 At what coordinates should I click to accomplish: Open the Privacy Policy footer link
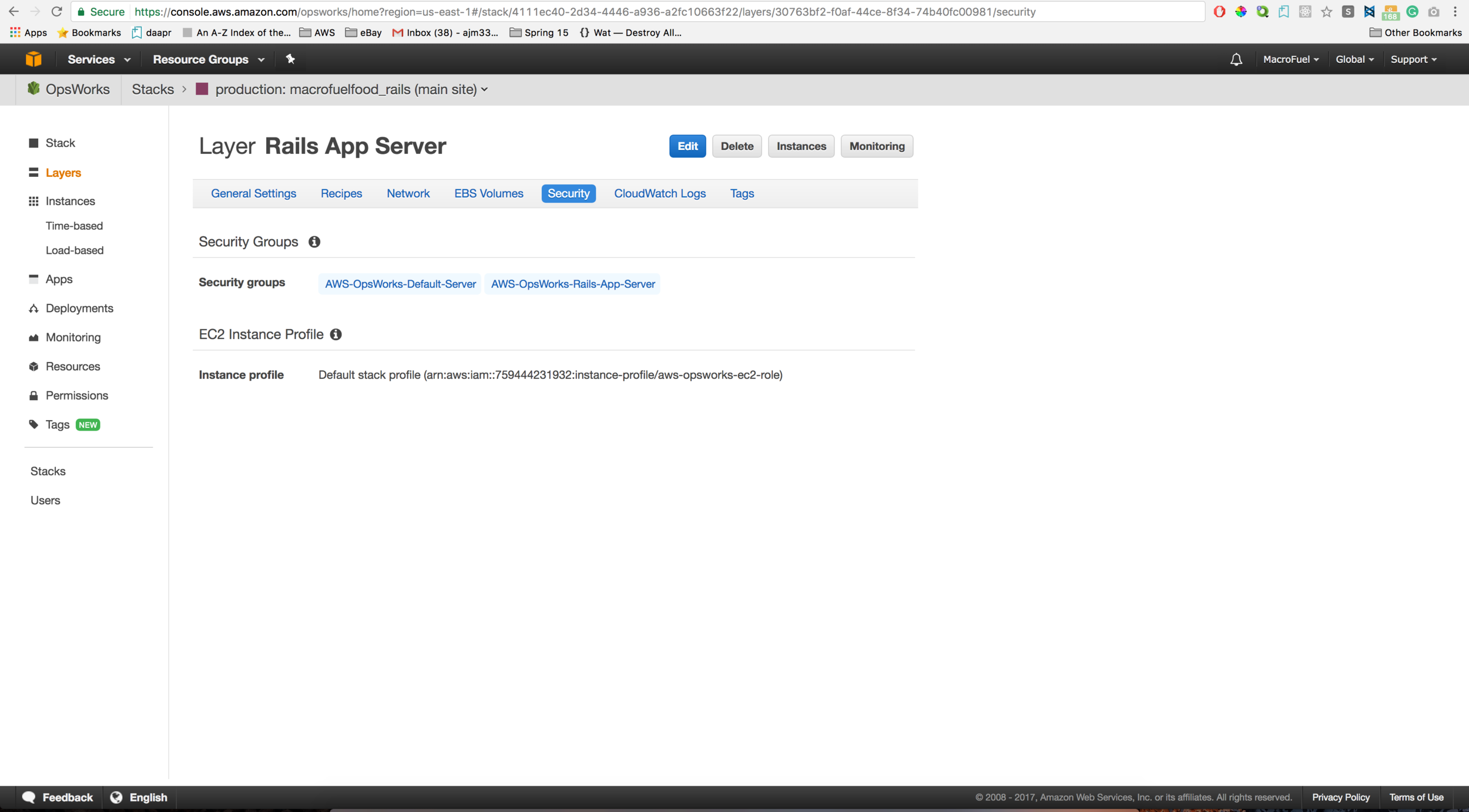pos(1340,797)
